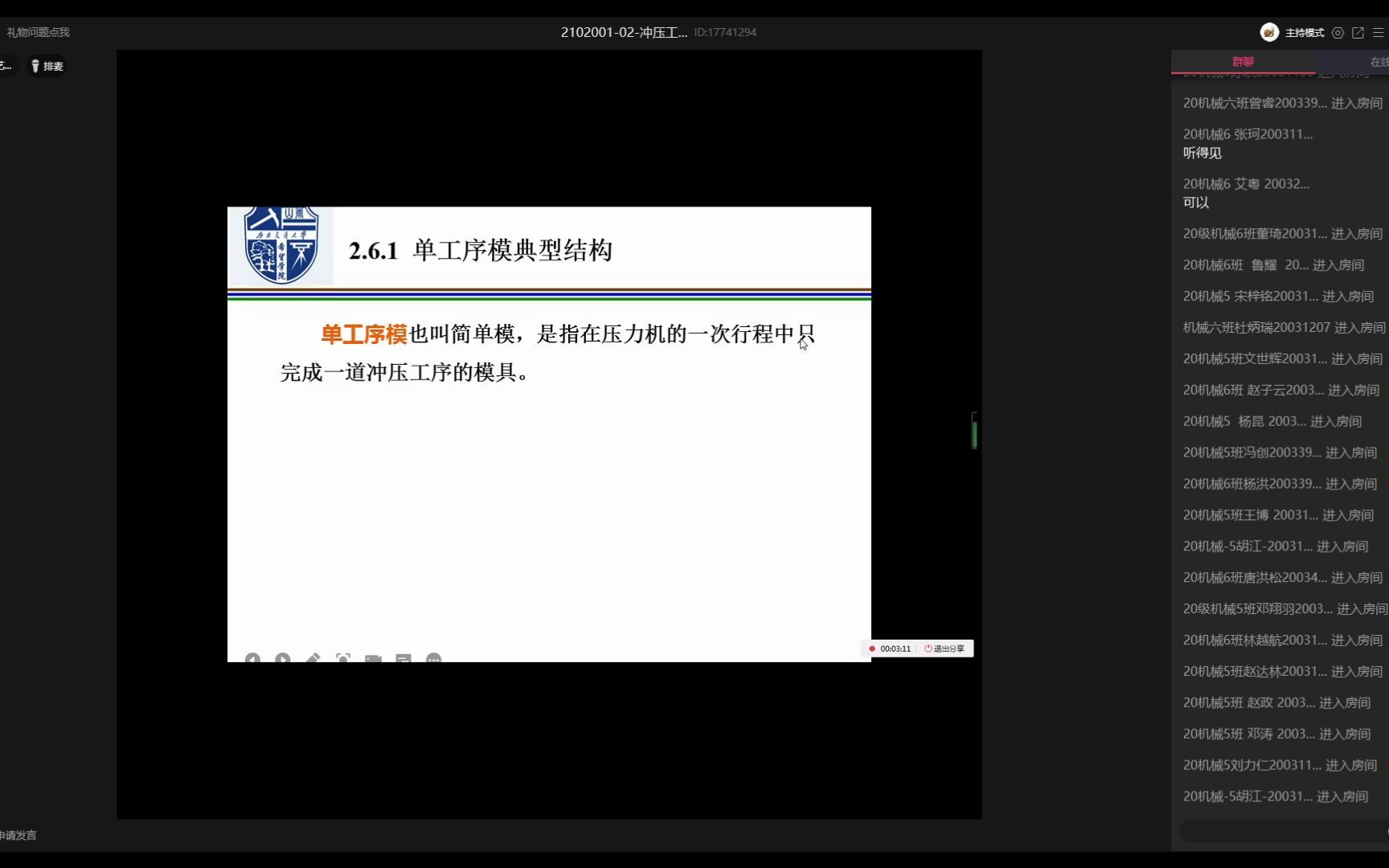
Task: Click entry 20机械6班 赵子云2003...
Action: click(1281, 391)
